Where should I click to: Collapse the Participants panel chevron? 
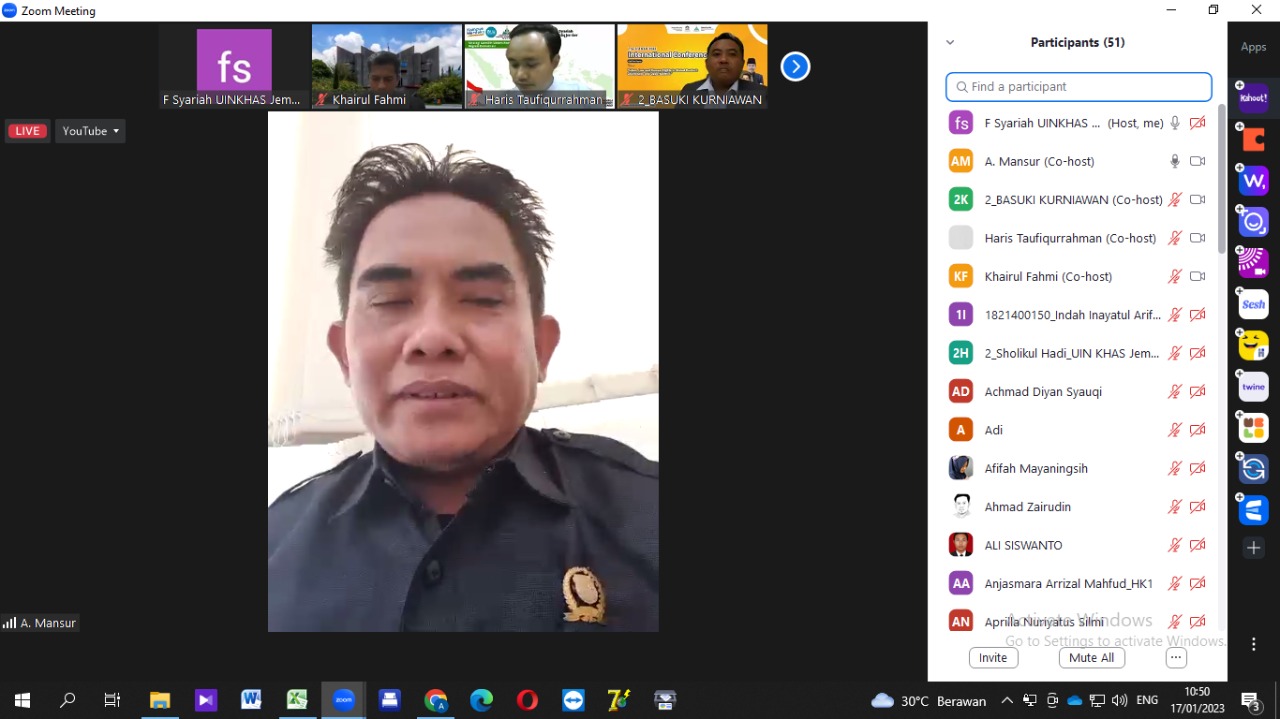950,43
